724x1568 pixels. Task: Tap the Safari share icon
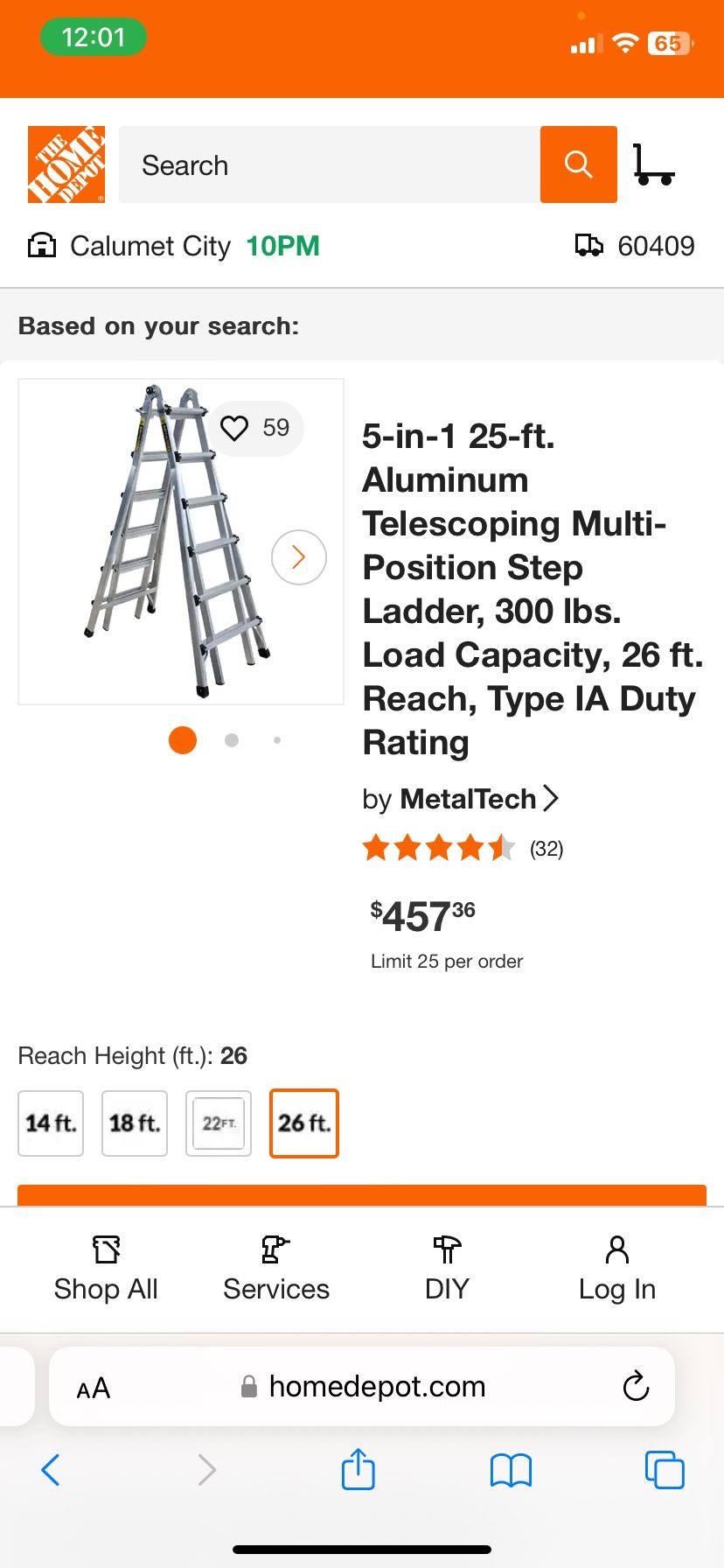point(358,1469)
